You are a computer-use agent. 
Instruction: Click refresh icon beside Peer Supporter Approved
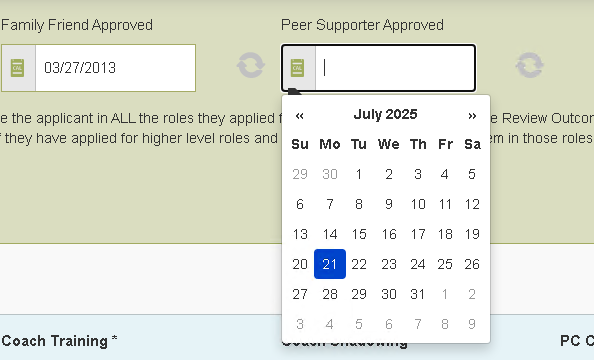tap(530, 66)
